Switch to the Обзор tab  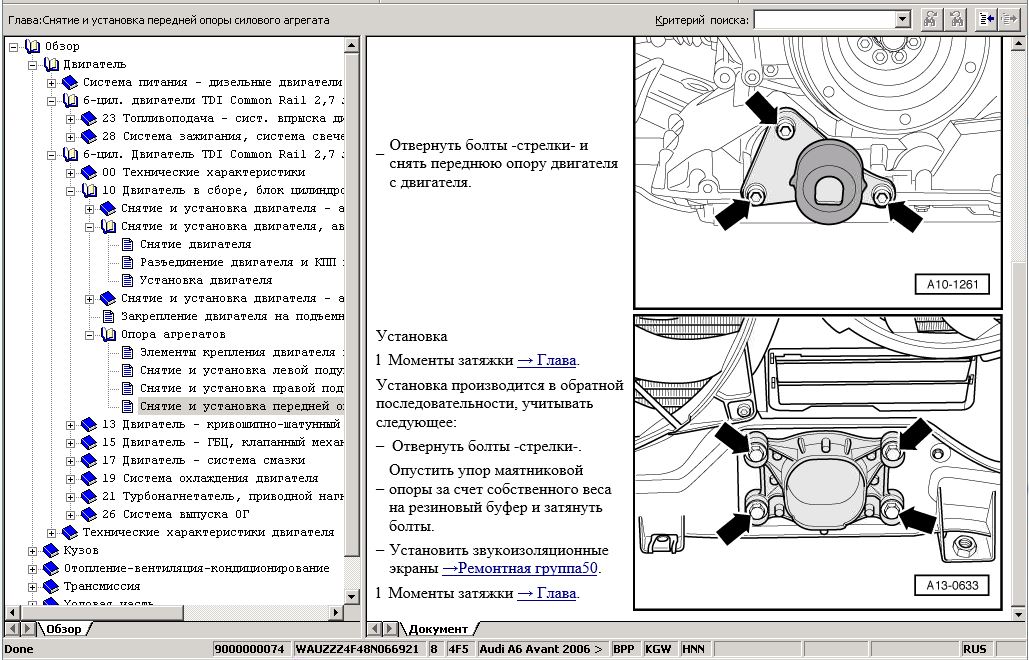coord(64,629)
